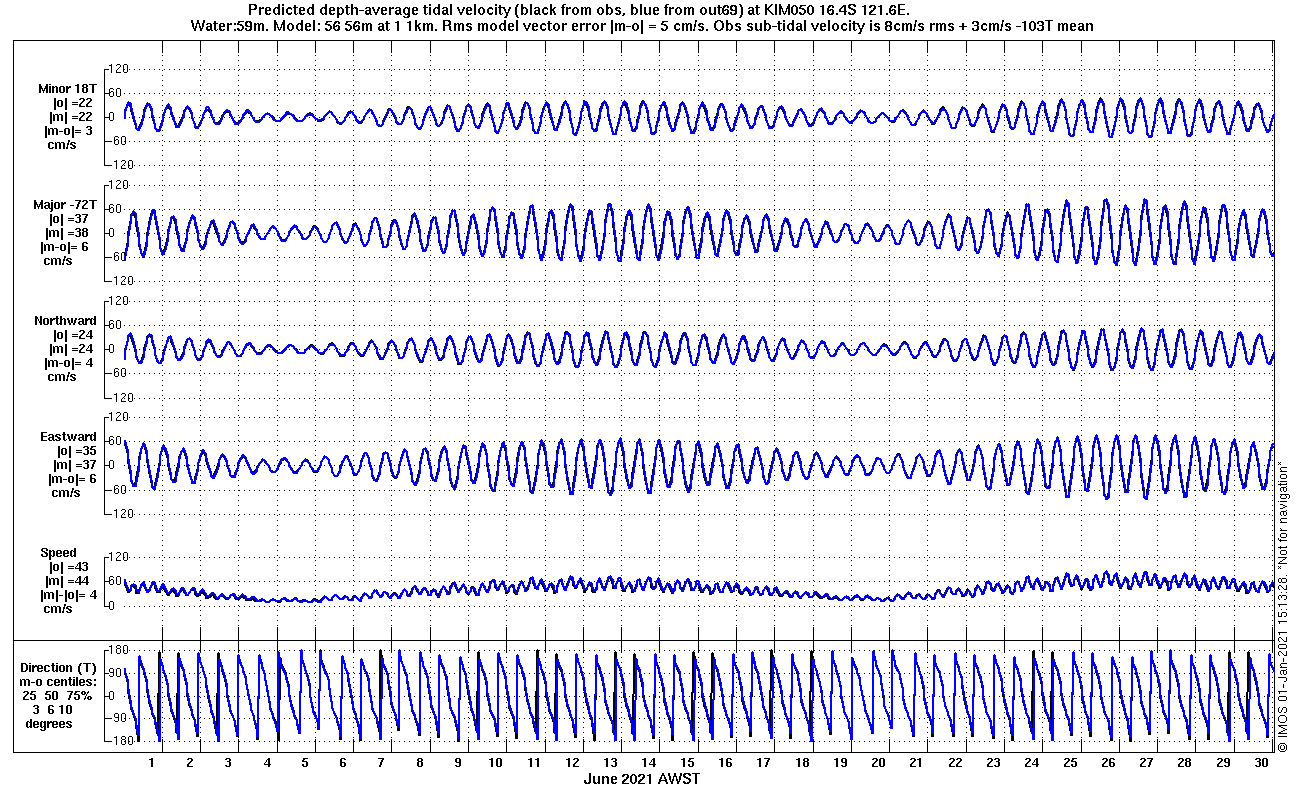Click the 'degrees' unit label
The image size is (1300, 800).
[49, 723]
